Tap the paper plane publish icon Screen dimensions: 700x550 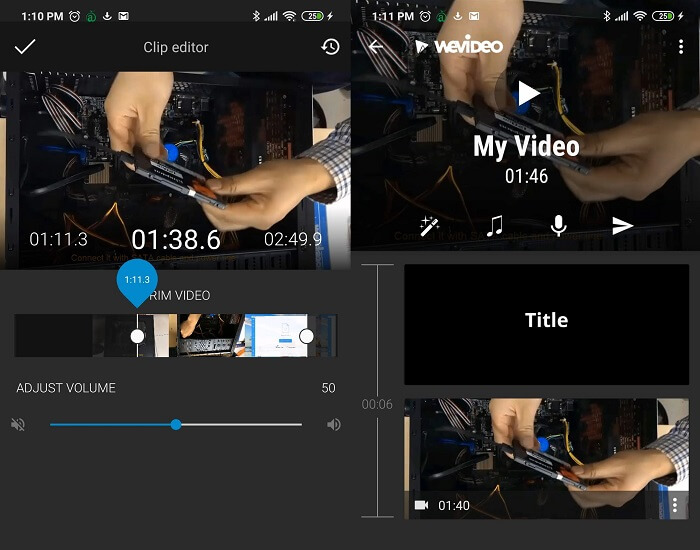pos(623,226)
